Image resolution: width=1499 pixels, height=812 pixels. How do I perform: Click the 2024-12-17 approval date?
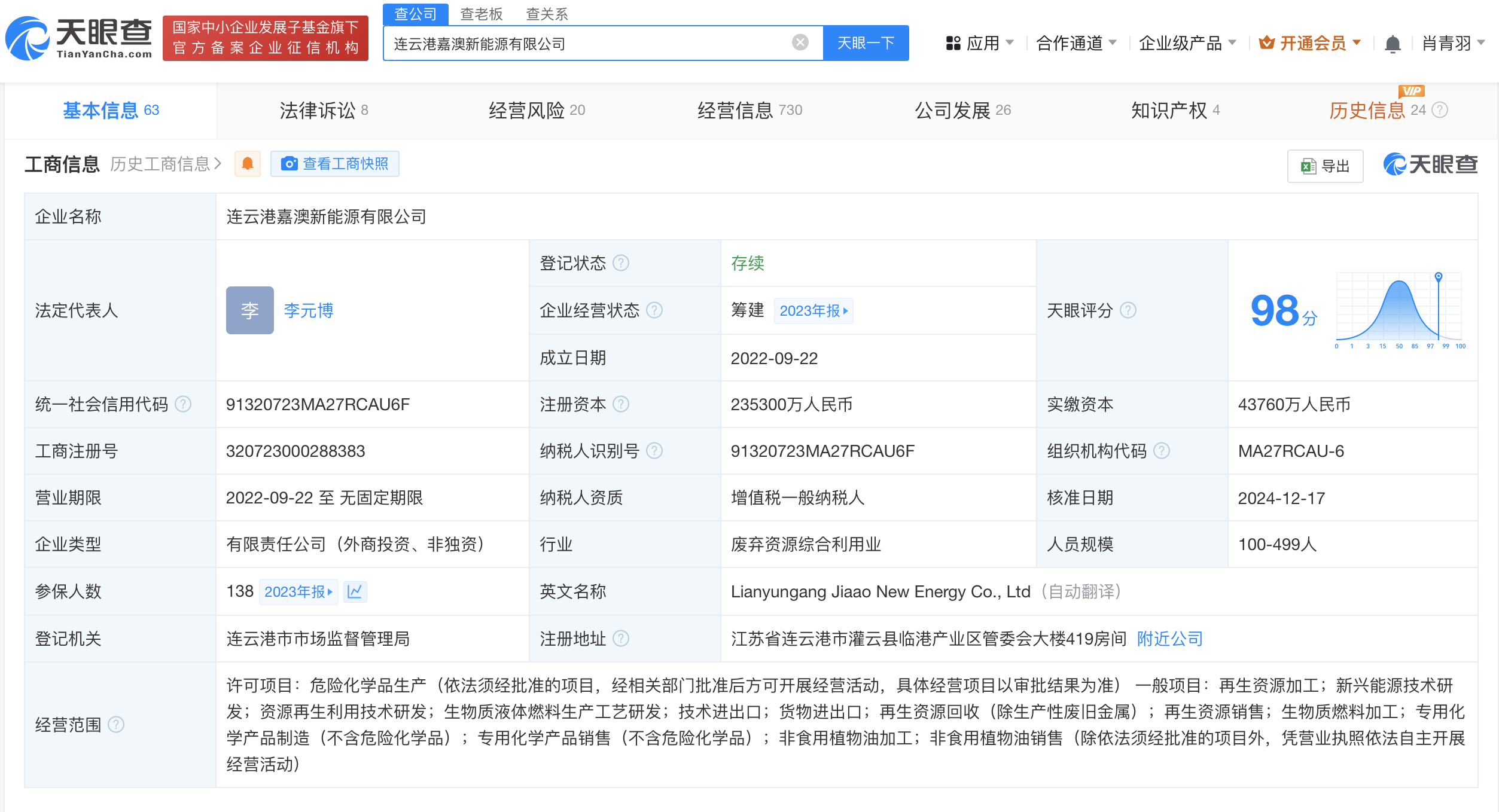(x=1281, y=498)
